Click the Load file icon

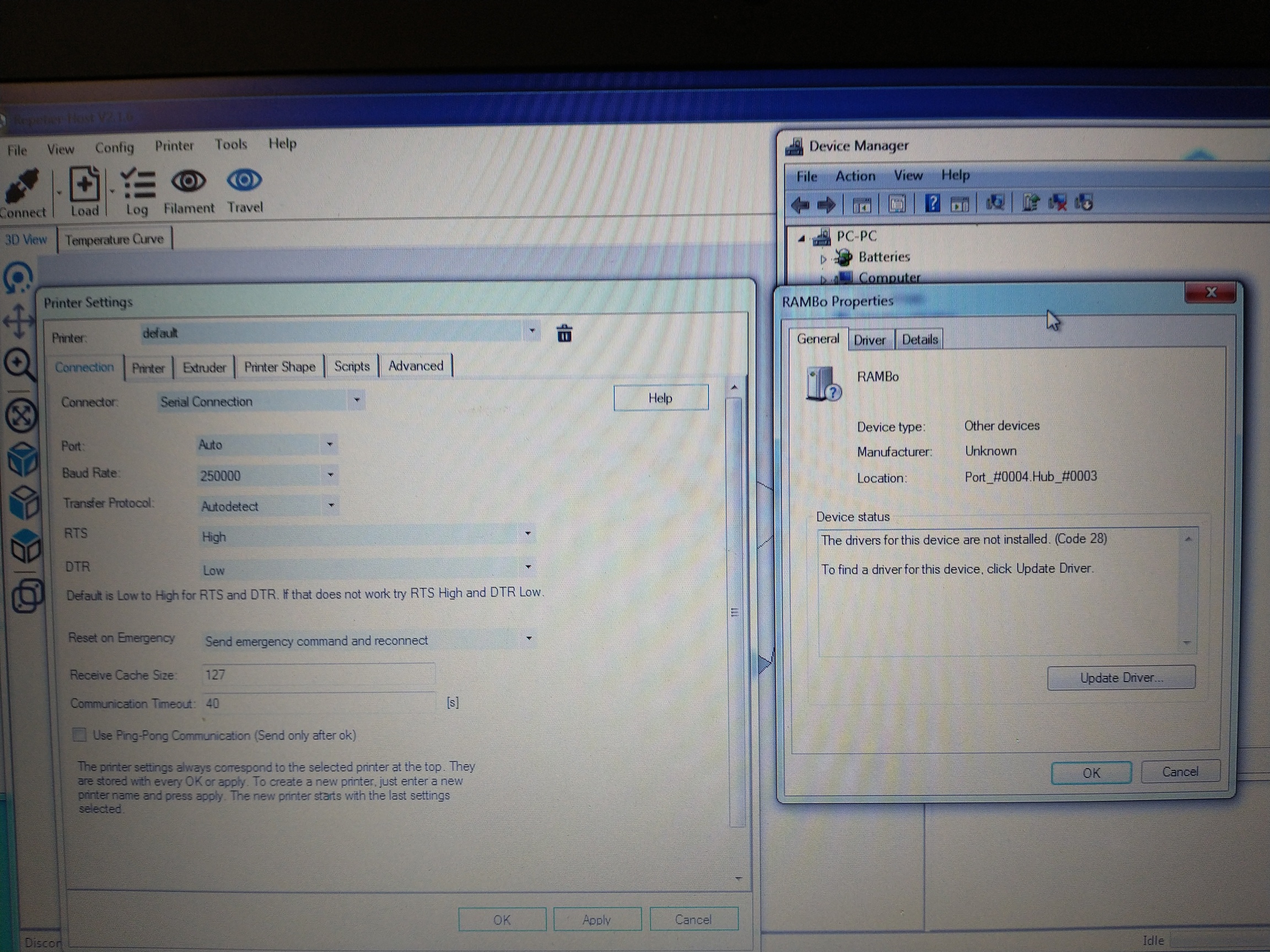84,185
